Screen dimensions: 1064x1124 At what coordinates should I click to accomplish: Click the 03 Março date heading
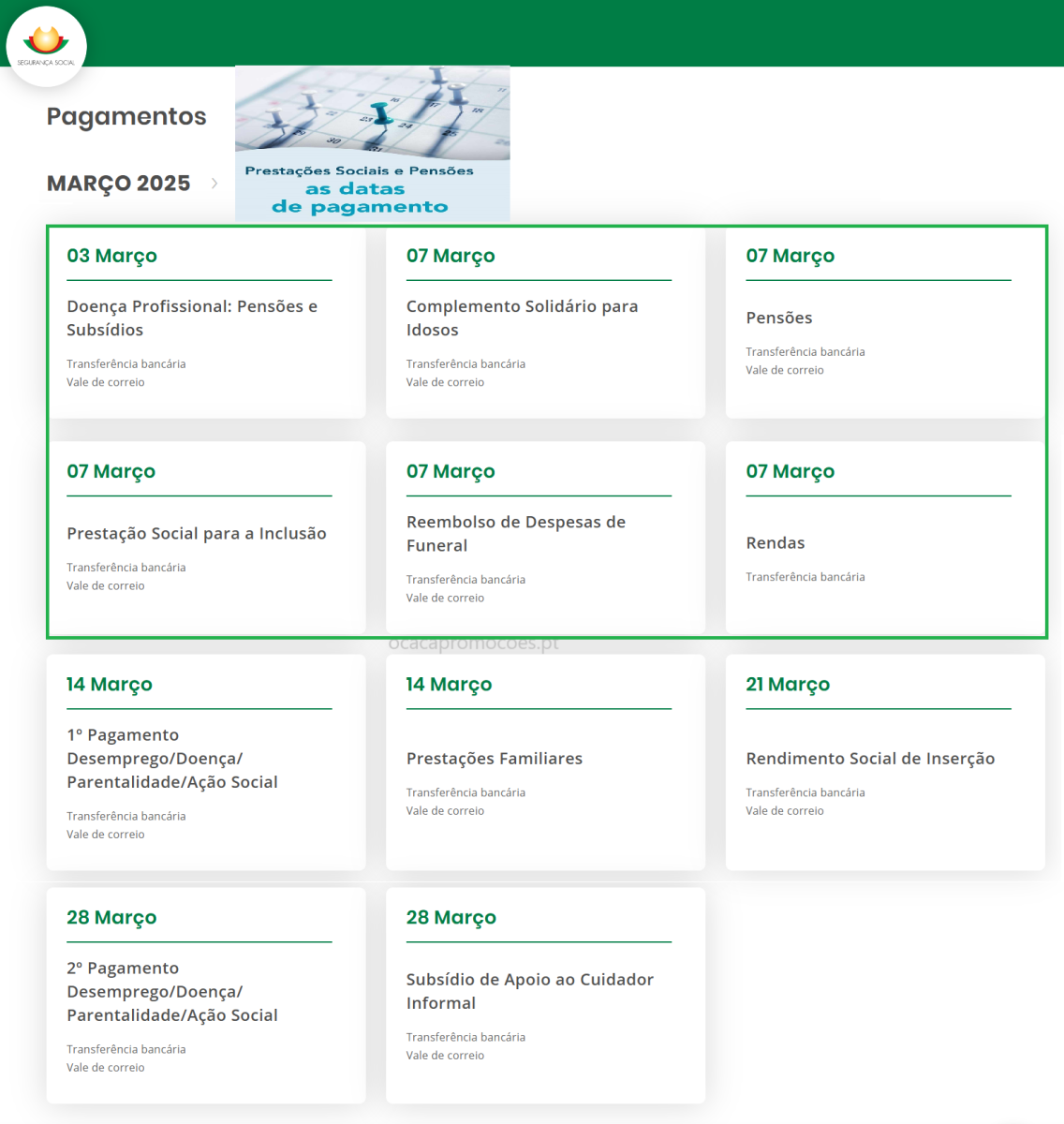[111, 256]
